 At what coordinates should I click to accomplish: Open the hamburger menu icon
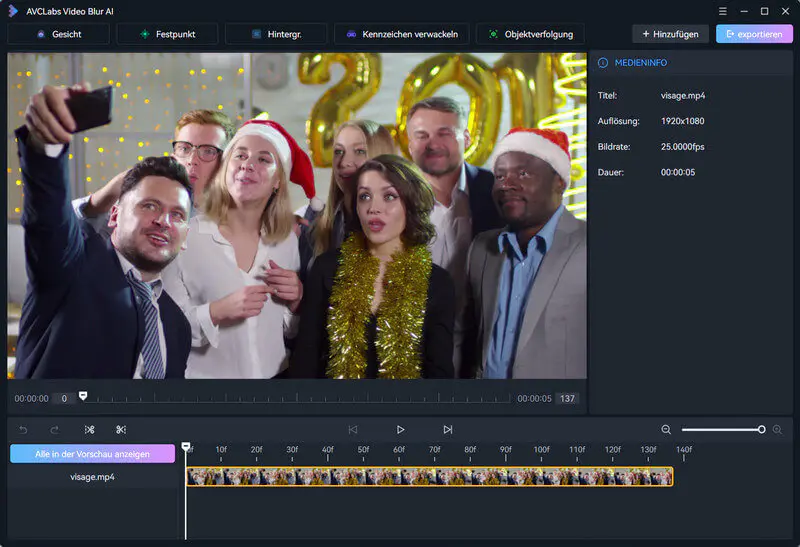click(x=722, y=11)
